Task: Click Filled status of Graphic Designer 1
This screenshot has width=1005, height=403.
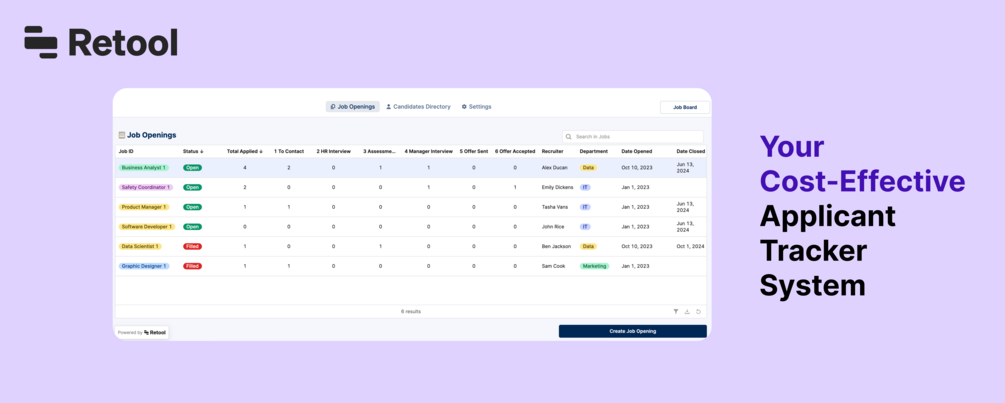Action: tap(192, 266)
